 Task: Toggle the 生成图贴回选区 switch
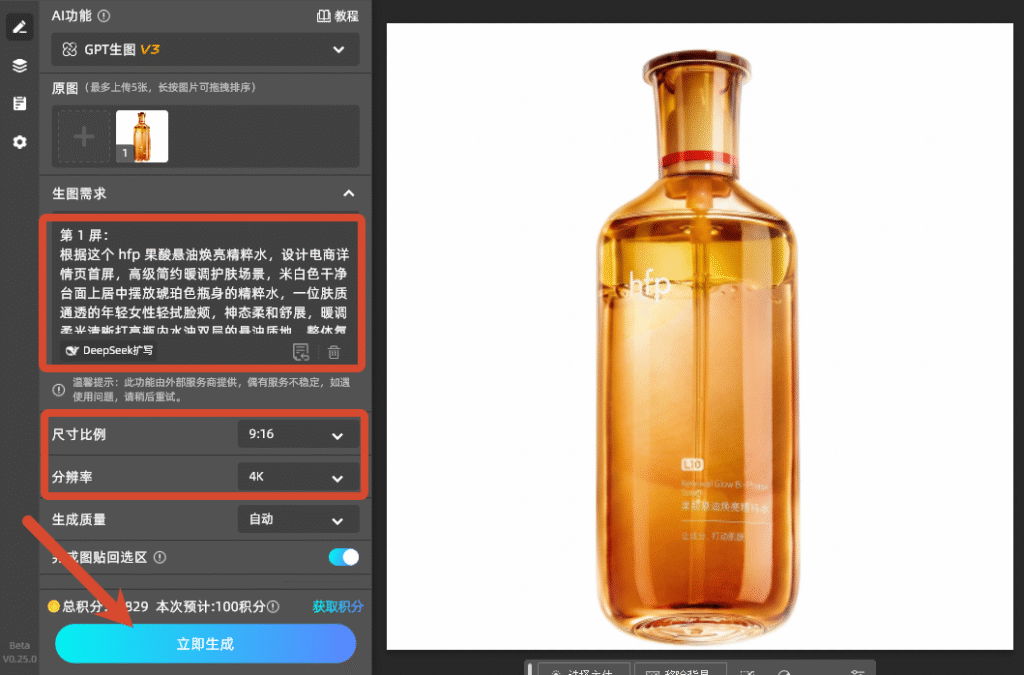click(344, 557)
